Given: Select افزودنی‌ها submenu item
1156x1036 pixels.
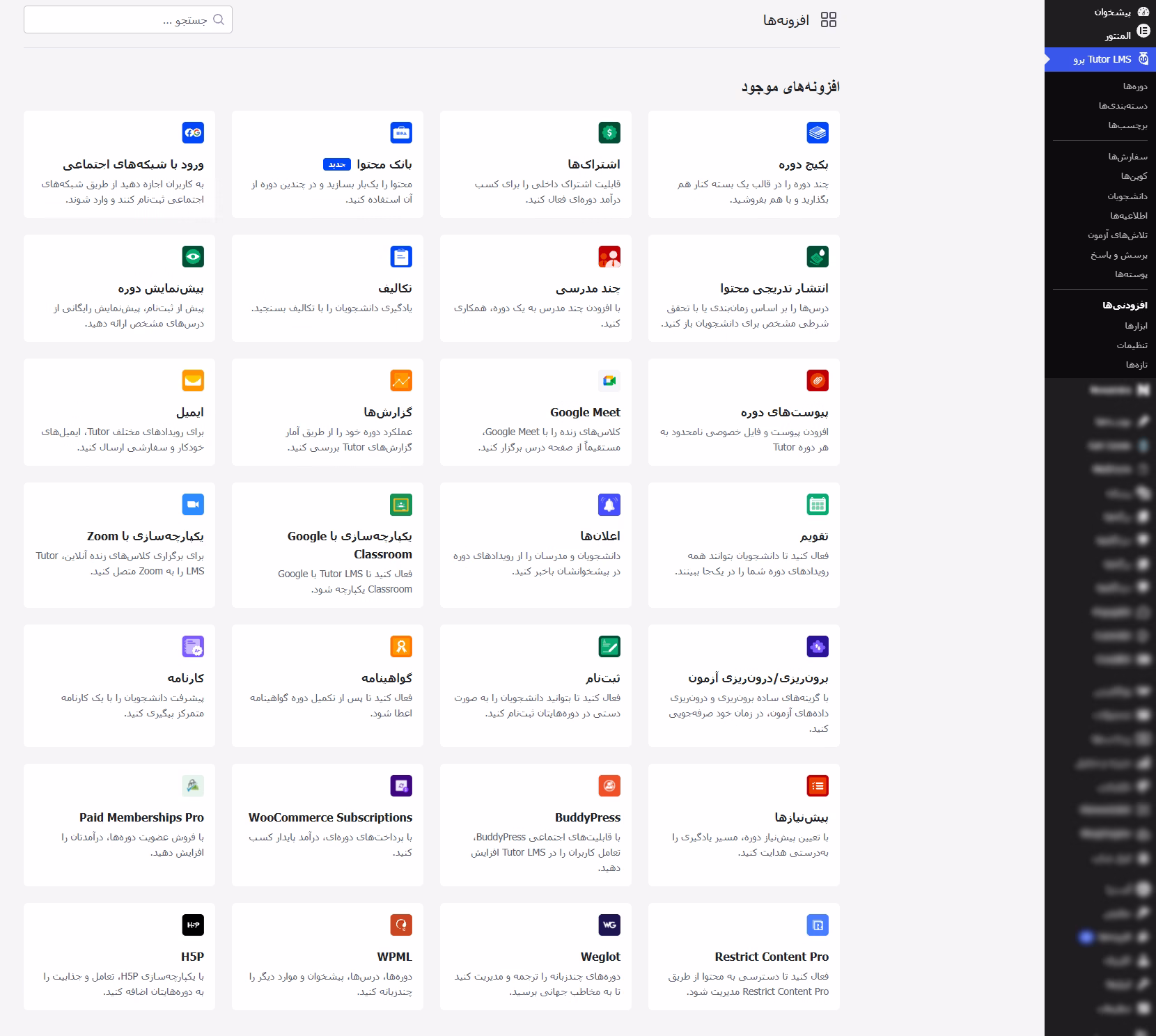Looking at the screenshot, I should [1125, 305].
